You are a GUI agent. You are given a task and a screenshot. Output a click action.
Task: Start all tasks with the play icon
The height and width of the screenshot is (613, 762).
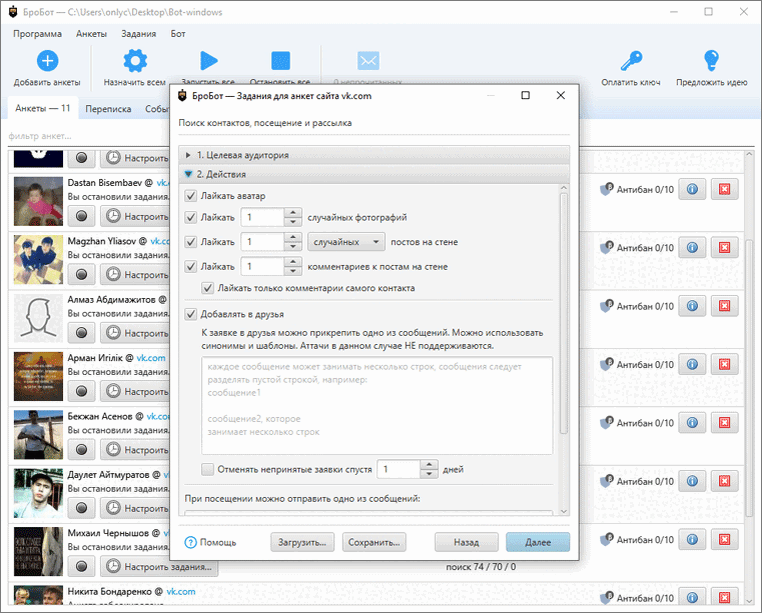208,61
